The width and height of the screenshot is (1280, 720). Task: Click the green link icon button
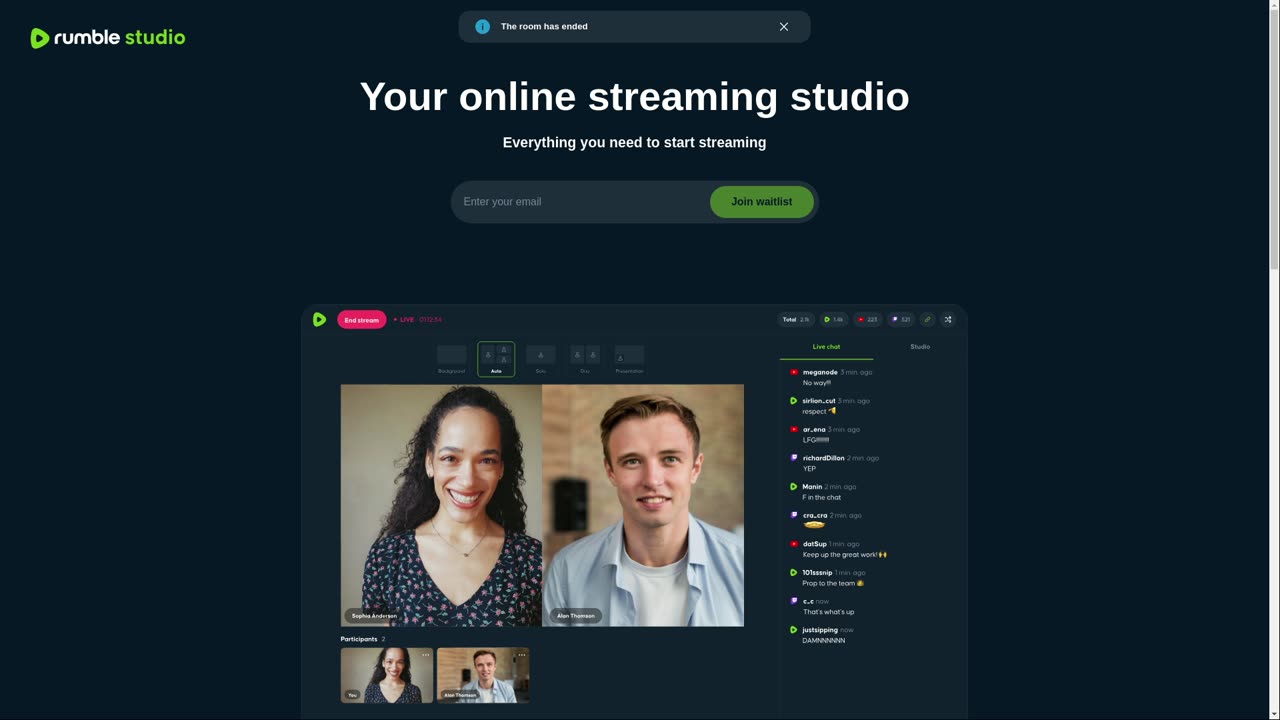click(x=927, y=320)
